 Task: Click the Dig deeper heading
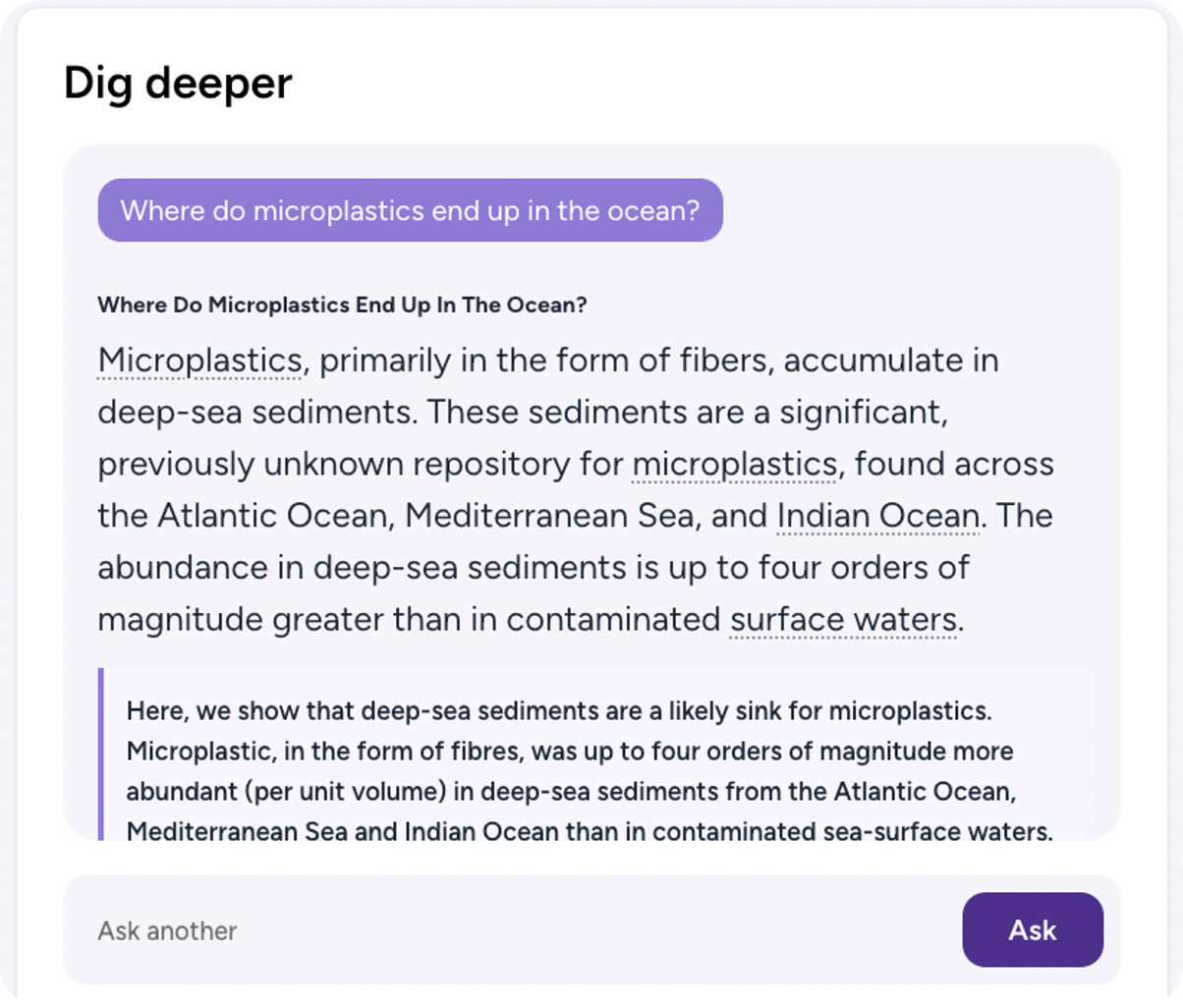point(178,84)
